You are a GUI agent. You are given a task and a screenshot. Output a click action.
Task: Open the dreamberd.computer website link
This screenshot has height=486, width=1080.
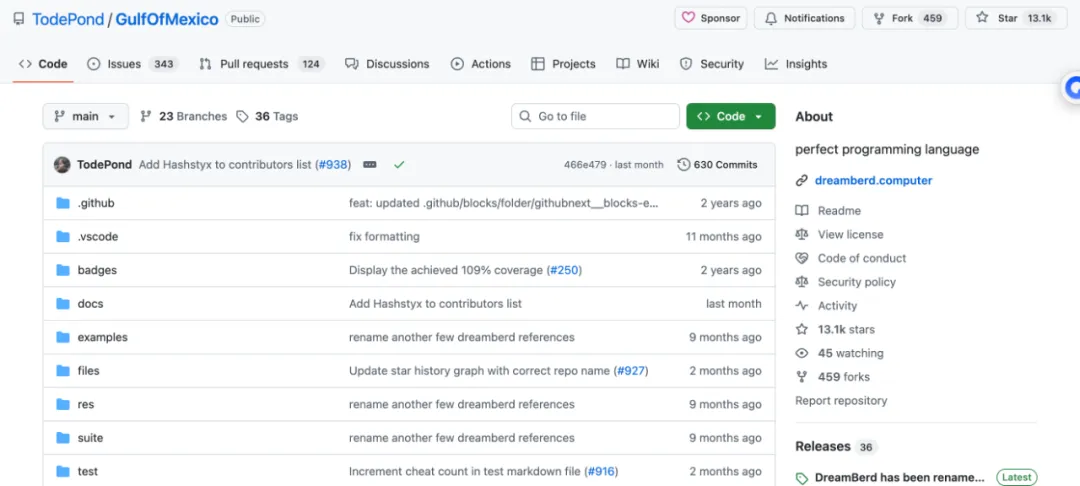[872, 181]
